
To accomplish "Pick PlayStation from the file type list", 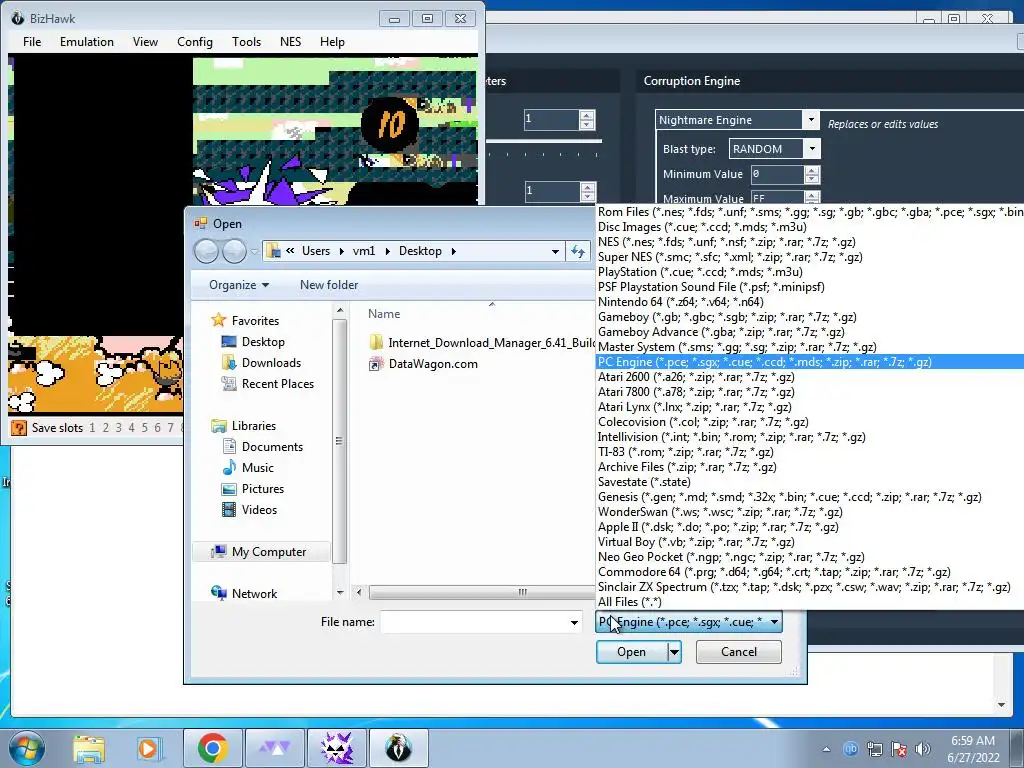I will pos(810,272).
